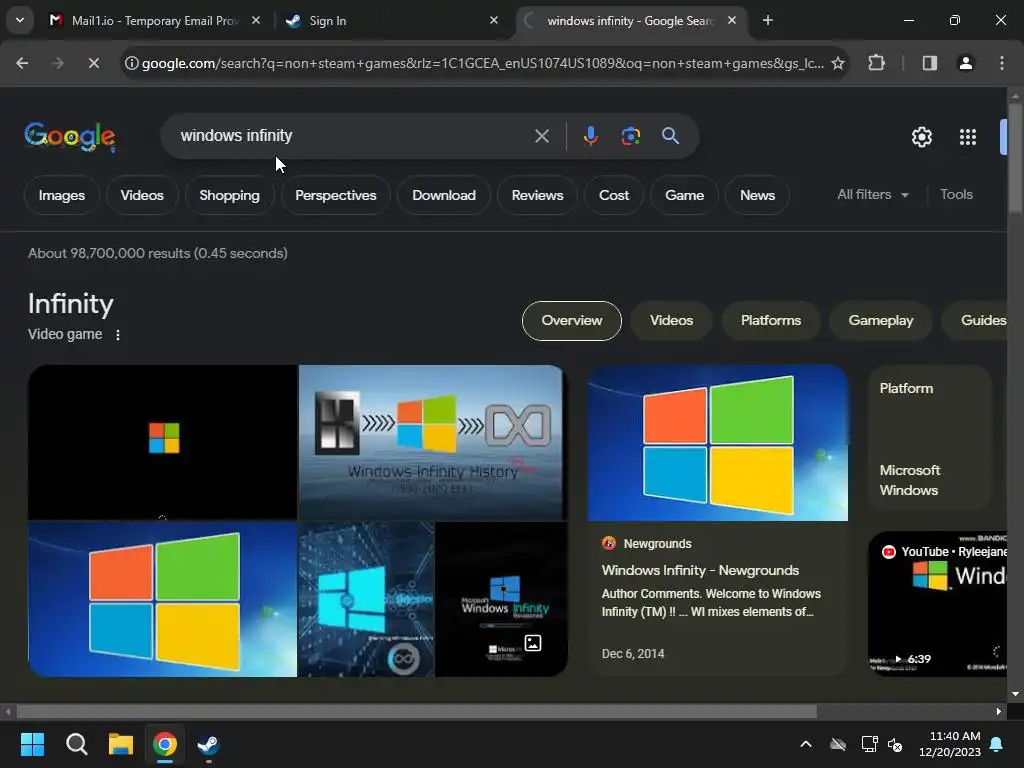Open Google quick settings gear
Image resolution: width=1024 pixels, height=768 pixels.
coord(921,137)
